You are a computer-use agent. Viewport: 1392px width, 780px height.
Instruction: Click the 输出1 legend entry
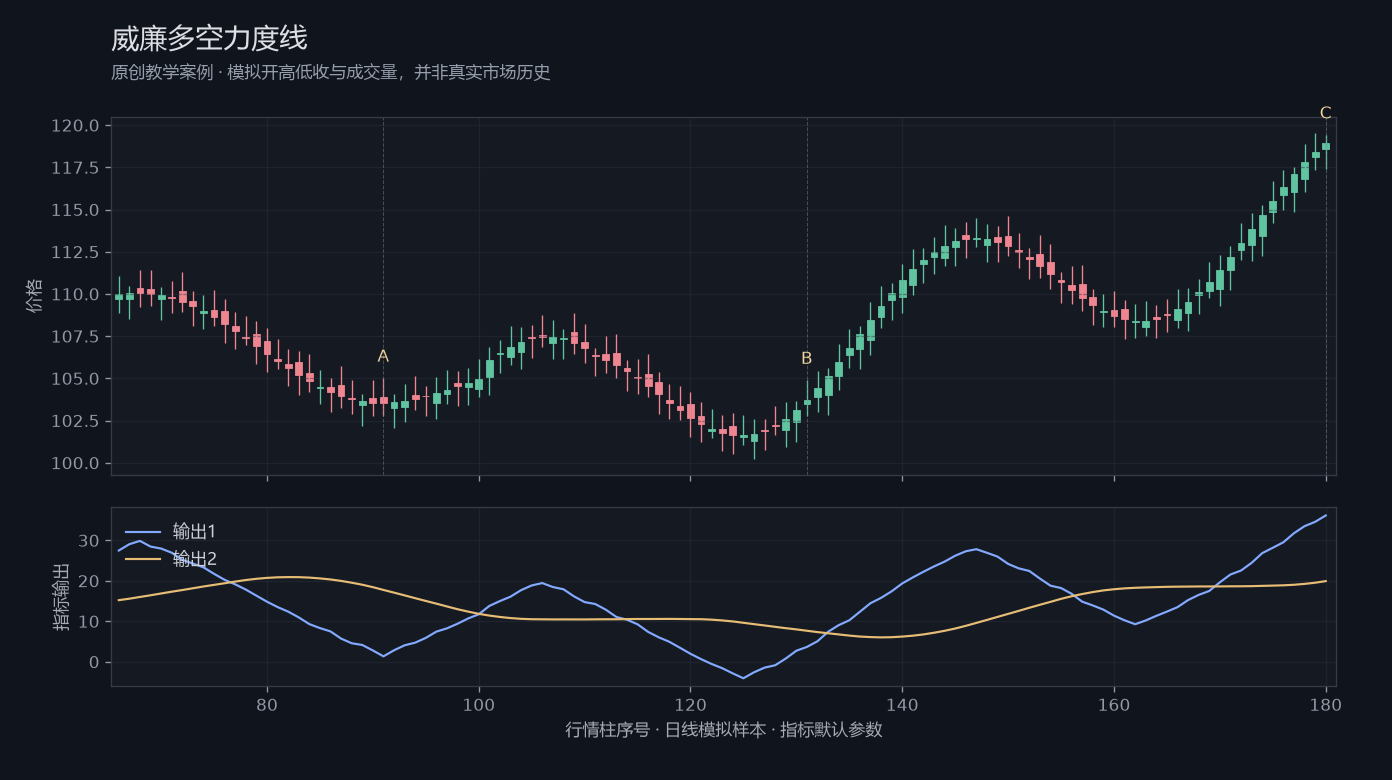[x=194, y=532]
